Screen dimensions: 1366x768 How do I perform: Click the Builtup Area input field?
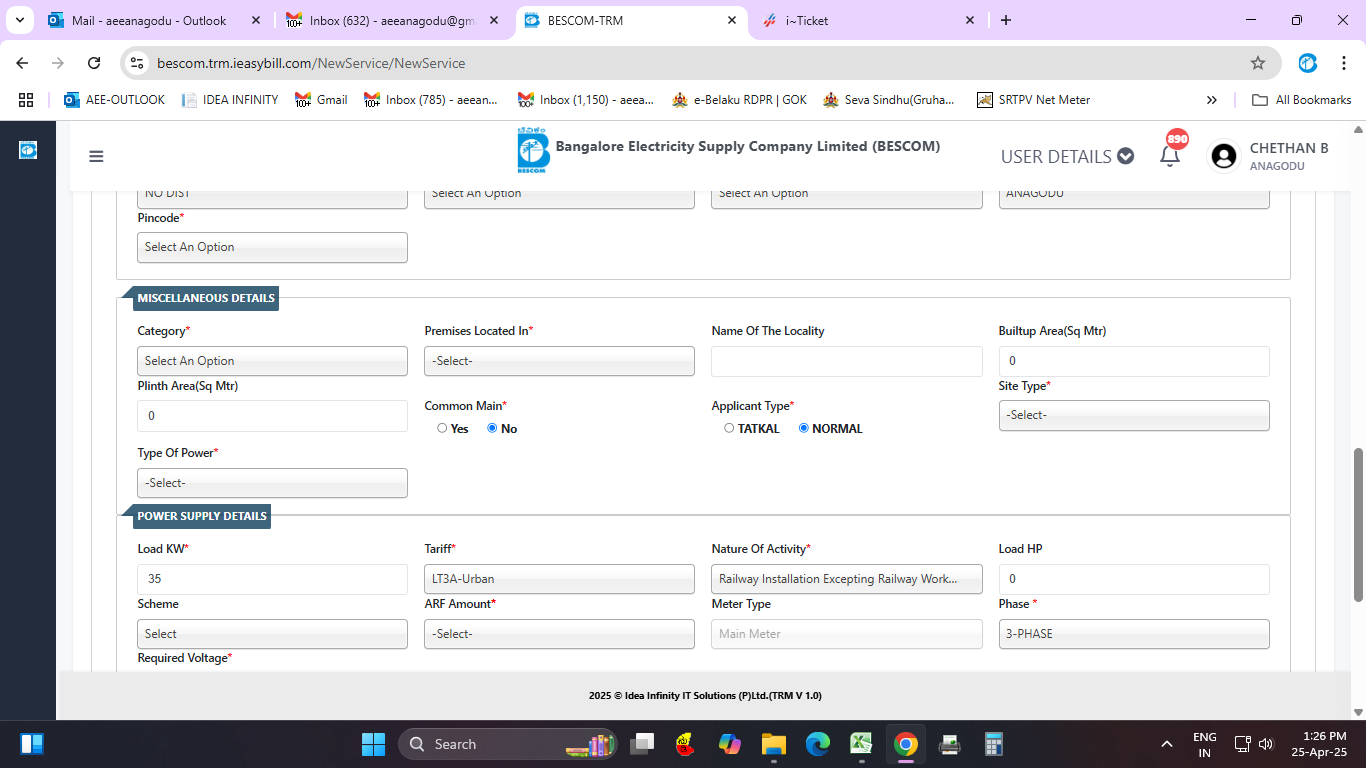coord(1134,361)
